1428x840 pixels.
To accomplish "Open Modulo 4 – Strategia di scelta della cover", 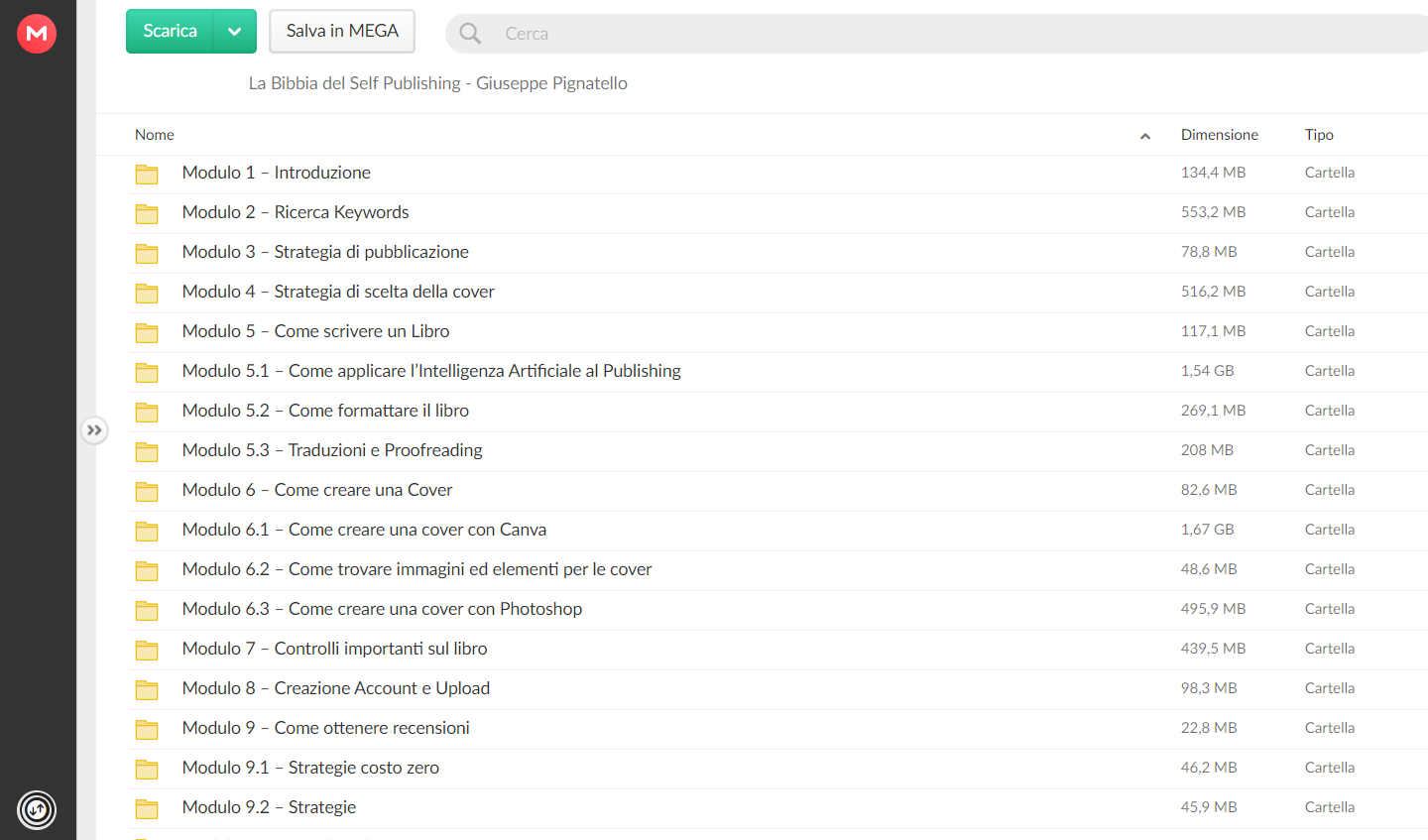I will tap(338, 292).
